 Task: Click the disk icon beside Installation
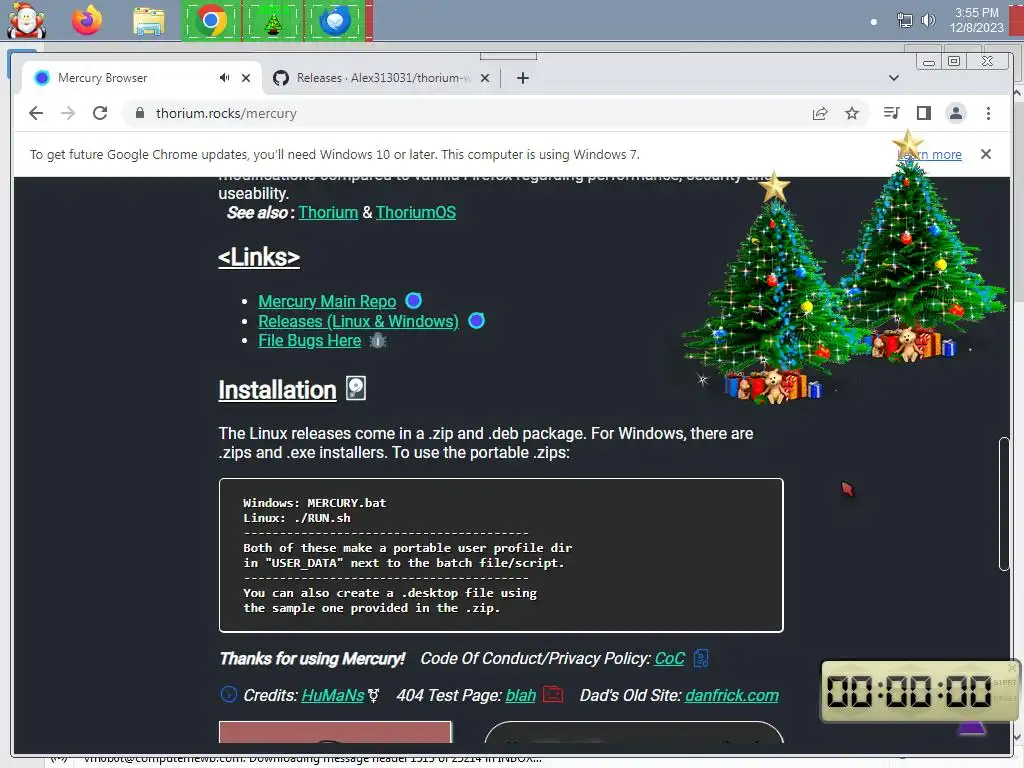click(x=355, y=388)
